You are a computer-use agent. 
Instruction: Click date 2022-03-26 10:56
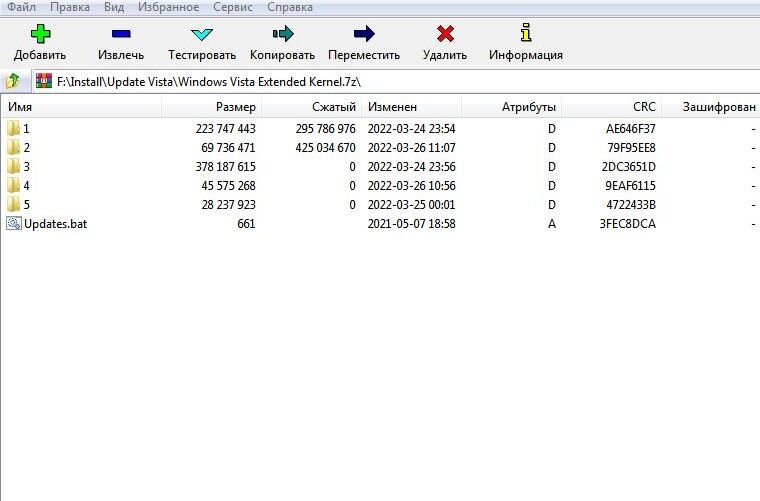[x=412, y=186]
